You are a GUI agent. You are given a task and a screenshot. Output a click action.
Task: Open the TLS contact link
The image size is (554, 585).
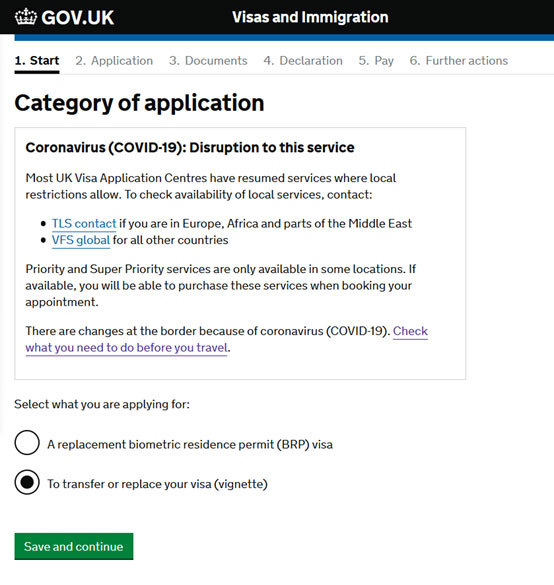click(x=84, y=223)
